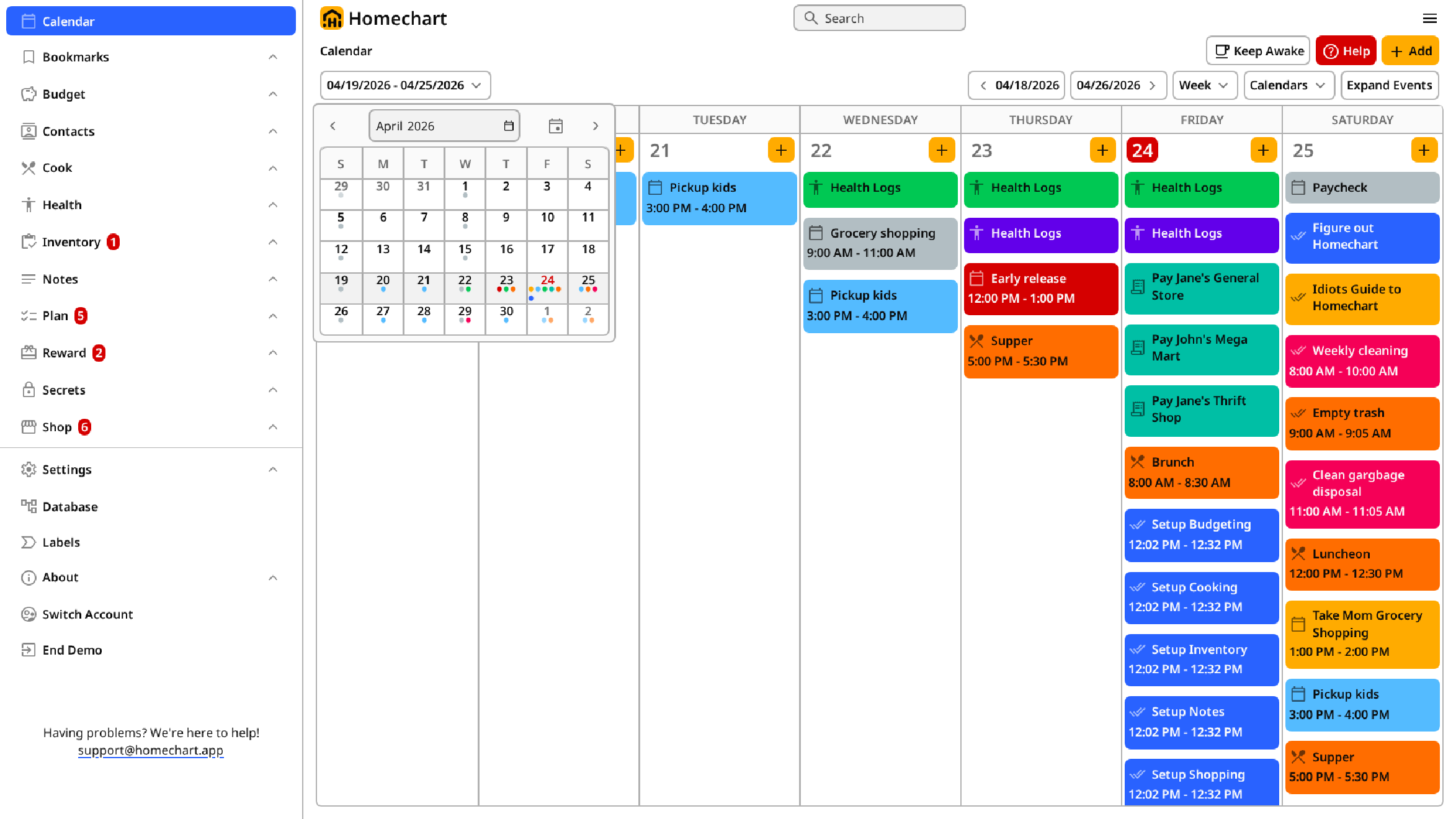The height and width of the screenshot is (819, 1456).
Task: Go to next date 04/26/2026
Action: pos(1119,85)
